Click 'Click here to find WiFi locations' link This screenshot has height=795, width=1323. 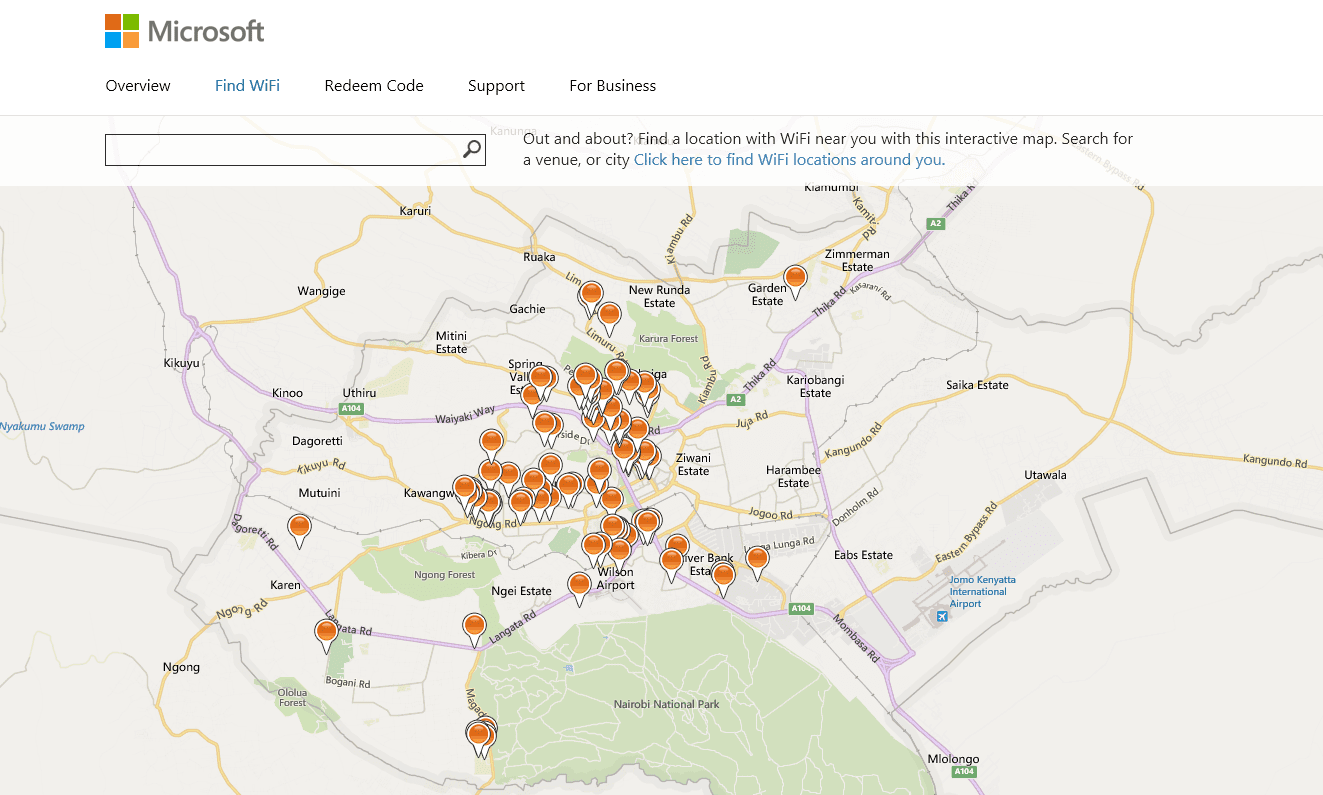[x=789, y=159]
